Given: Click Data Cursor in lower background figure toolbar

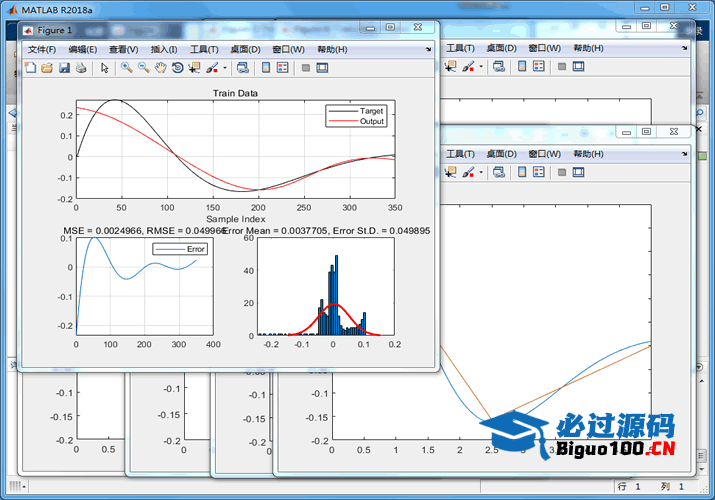Looking at the screenshot, I should tap(451, 172).
